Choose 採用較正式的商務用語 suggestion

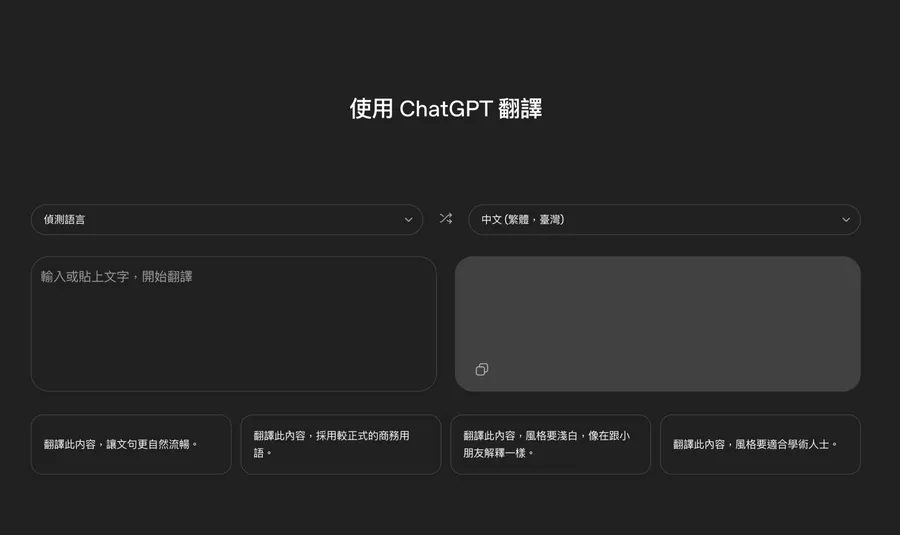coord(341,444)
